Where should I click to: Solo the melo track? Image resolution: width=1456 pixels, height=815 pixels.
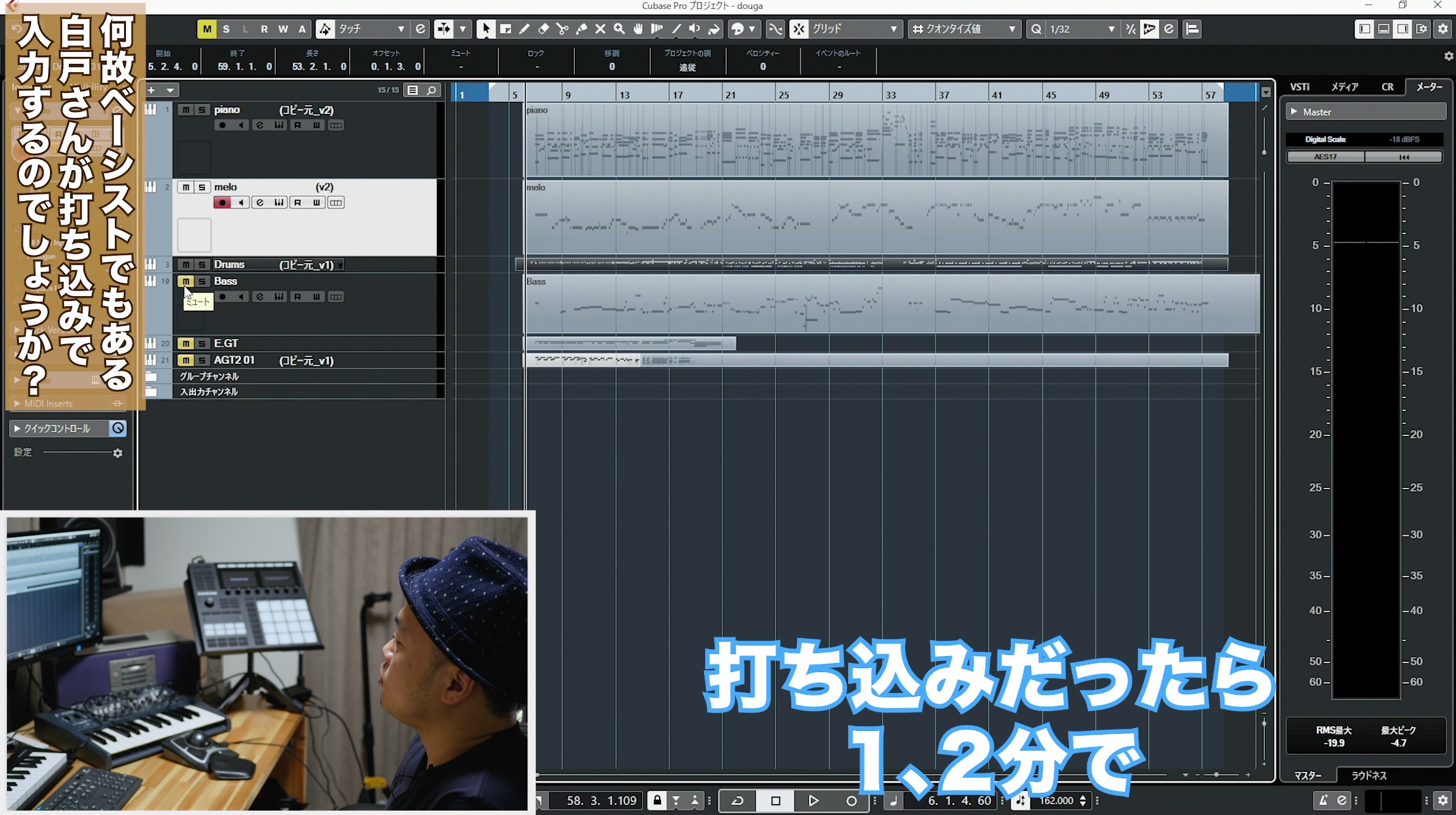click(x=202, y=187)
